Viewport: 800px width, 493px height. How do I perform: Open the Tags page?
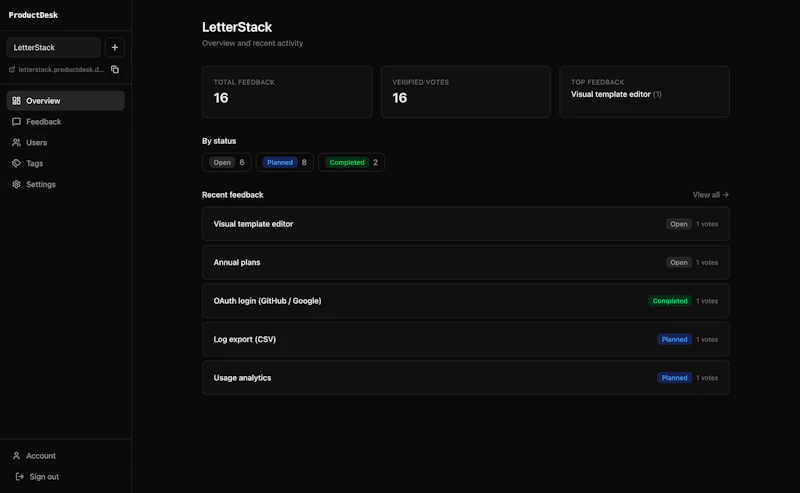click(x=65, y=164)
